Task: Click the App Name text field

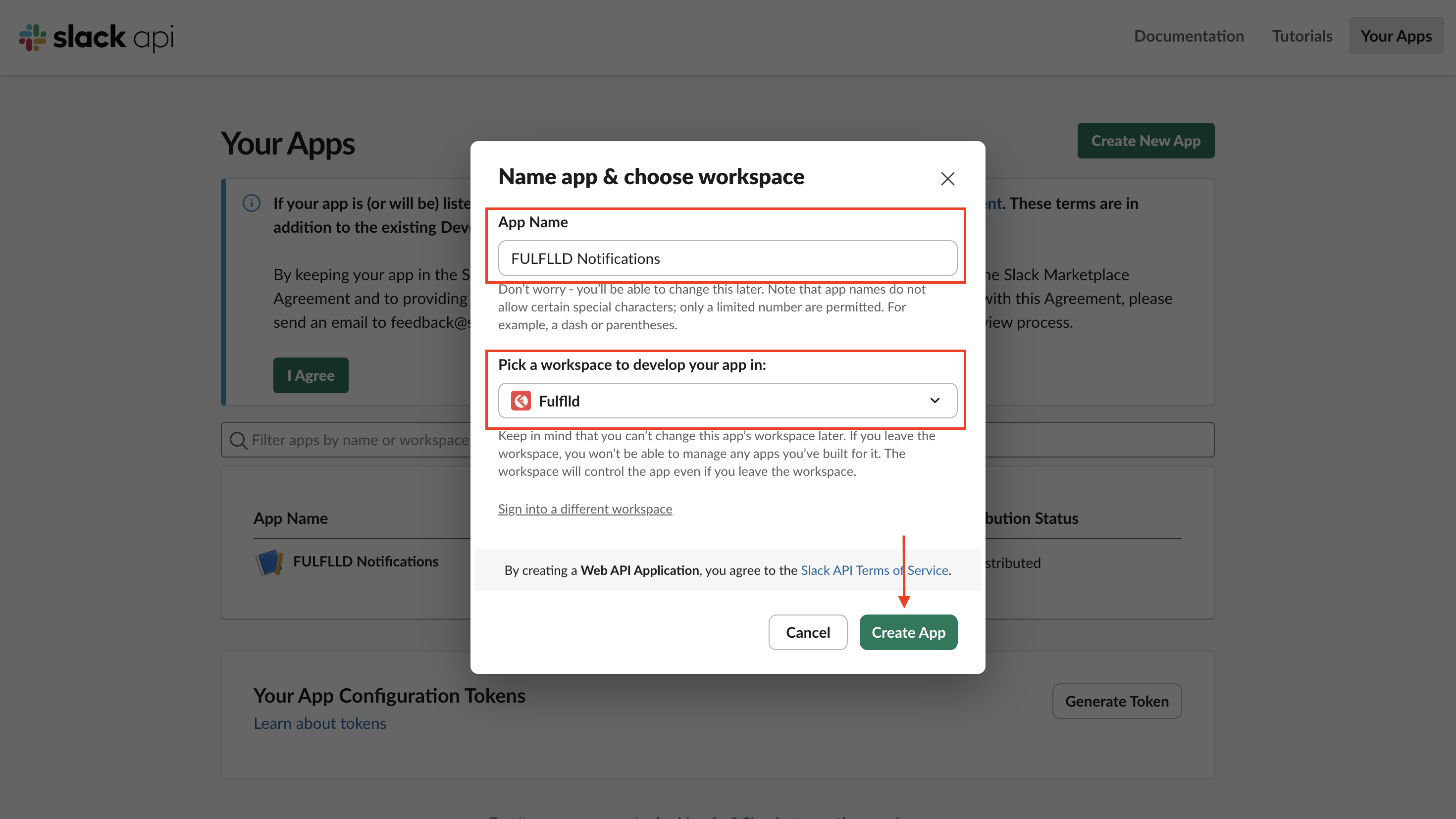Action: 727,258
